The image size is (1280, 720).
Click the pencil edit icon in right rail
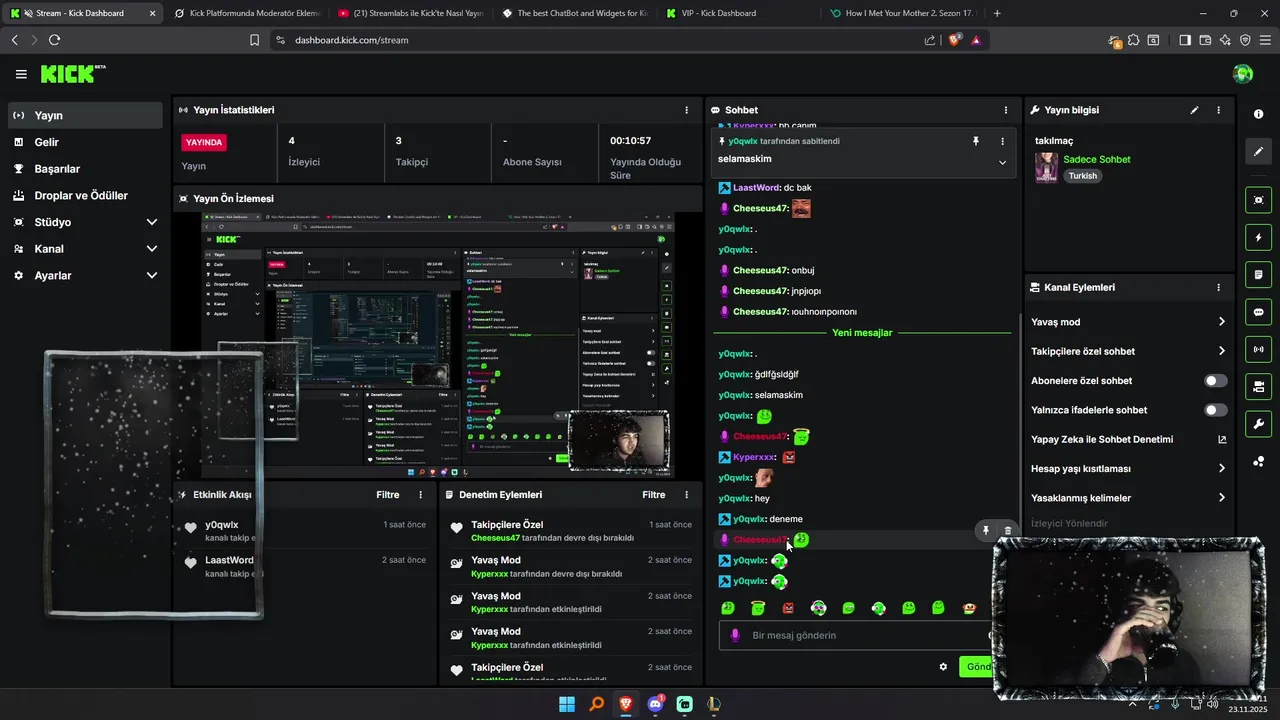(x=1259, y=152)
